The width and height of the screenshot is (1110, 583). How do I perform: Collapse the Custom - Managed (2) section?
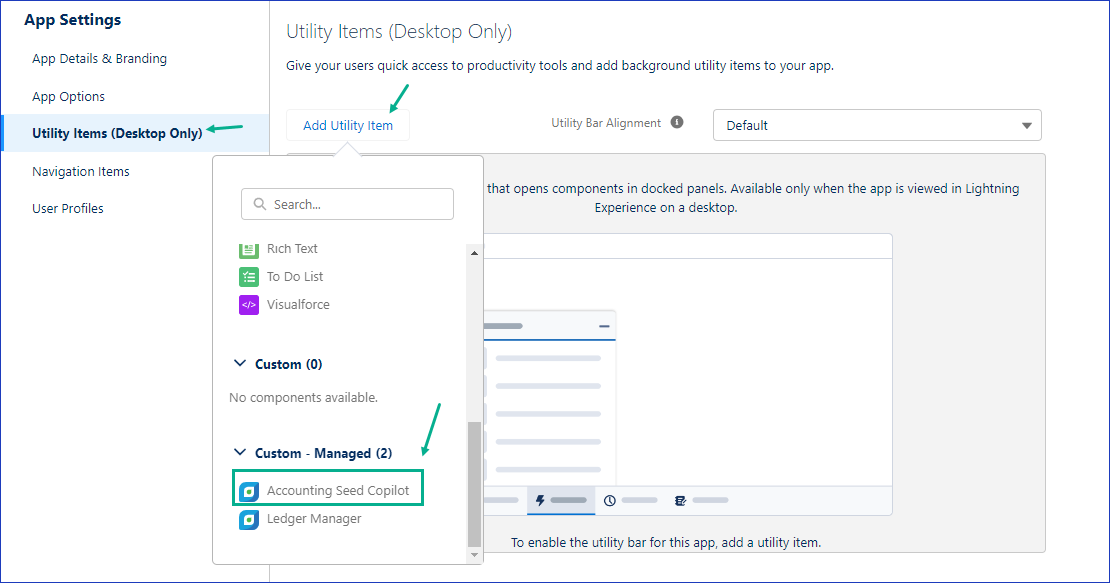tap(239, 453)
